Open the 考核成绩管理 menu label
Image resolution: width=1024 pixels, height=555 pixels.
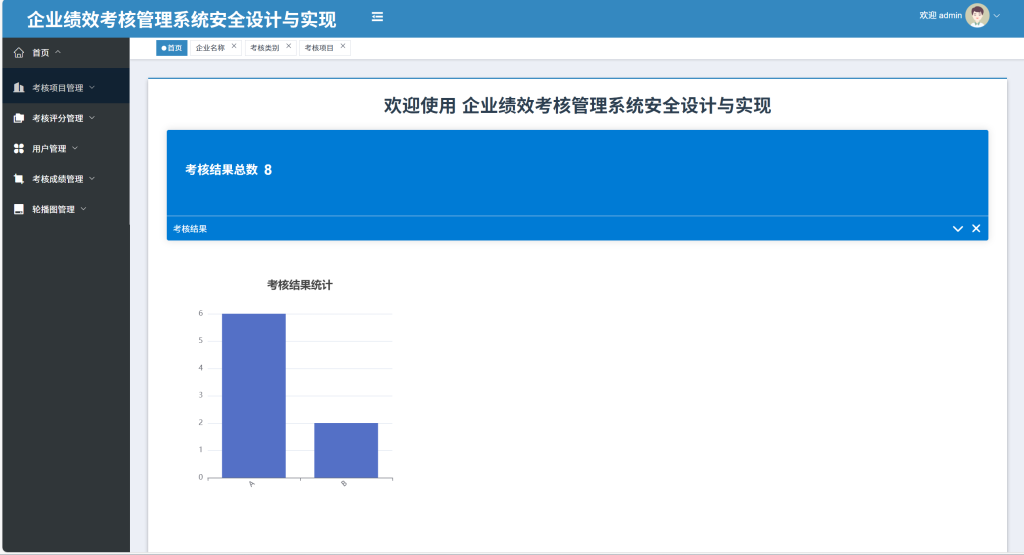[x=57, y=179]
